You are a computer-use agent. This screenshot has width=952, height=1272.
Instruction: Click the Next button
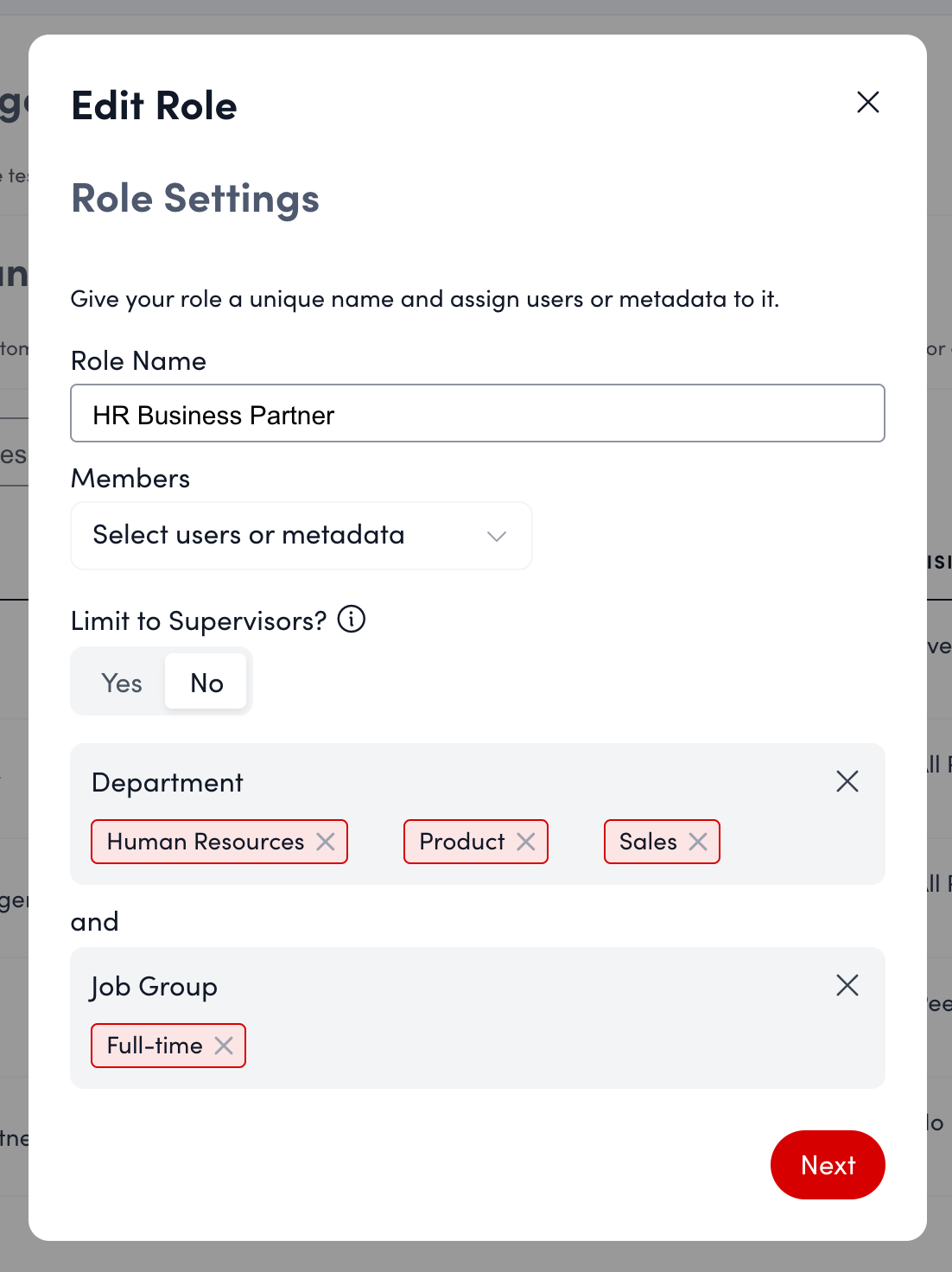pos(827,1165)
